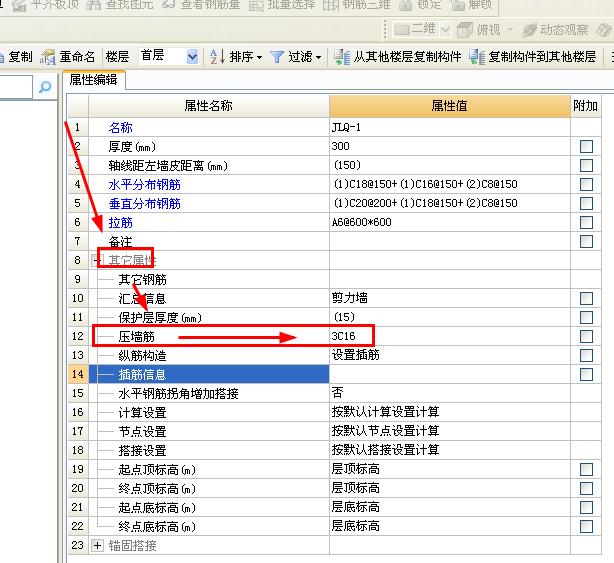Screen dimensions: 614x563
Task: Click the 批量选择 toolbar icon
Action: click(256, 5)
